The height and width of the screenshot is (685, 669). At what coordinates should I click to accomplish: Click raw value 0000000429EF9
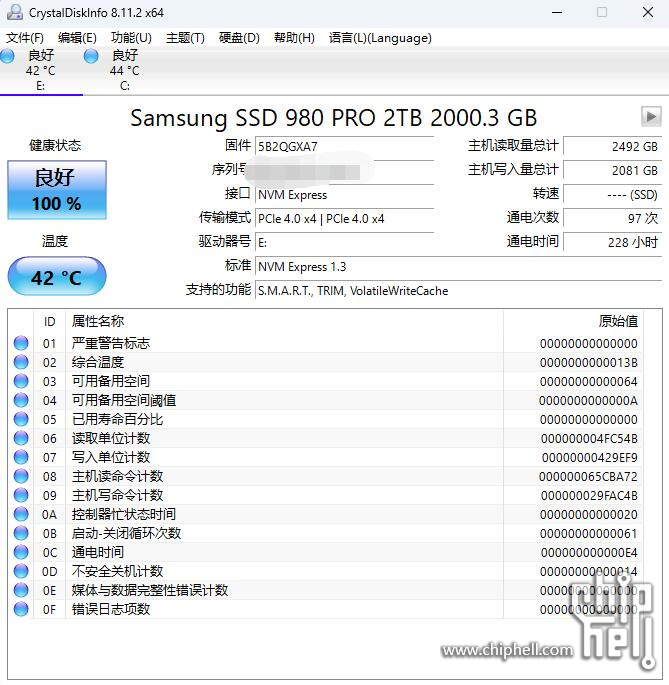589,457
